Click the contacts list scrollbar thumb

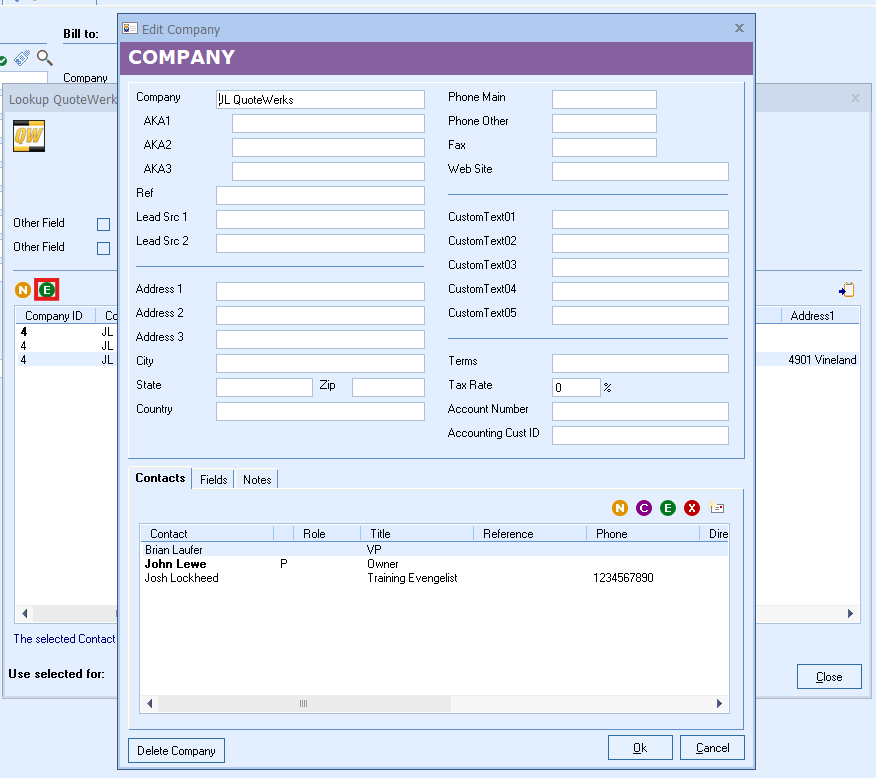pos(304,704)
